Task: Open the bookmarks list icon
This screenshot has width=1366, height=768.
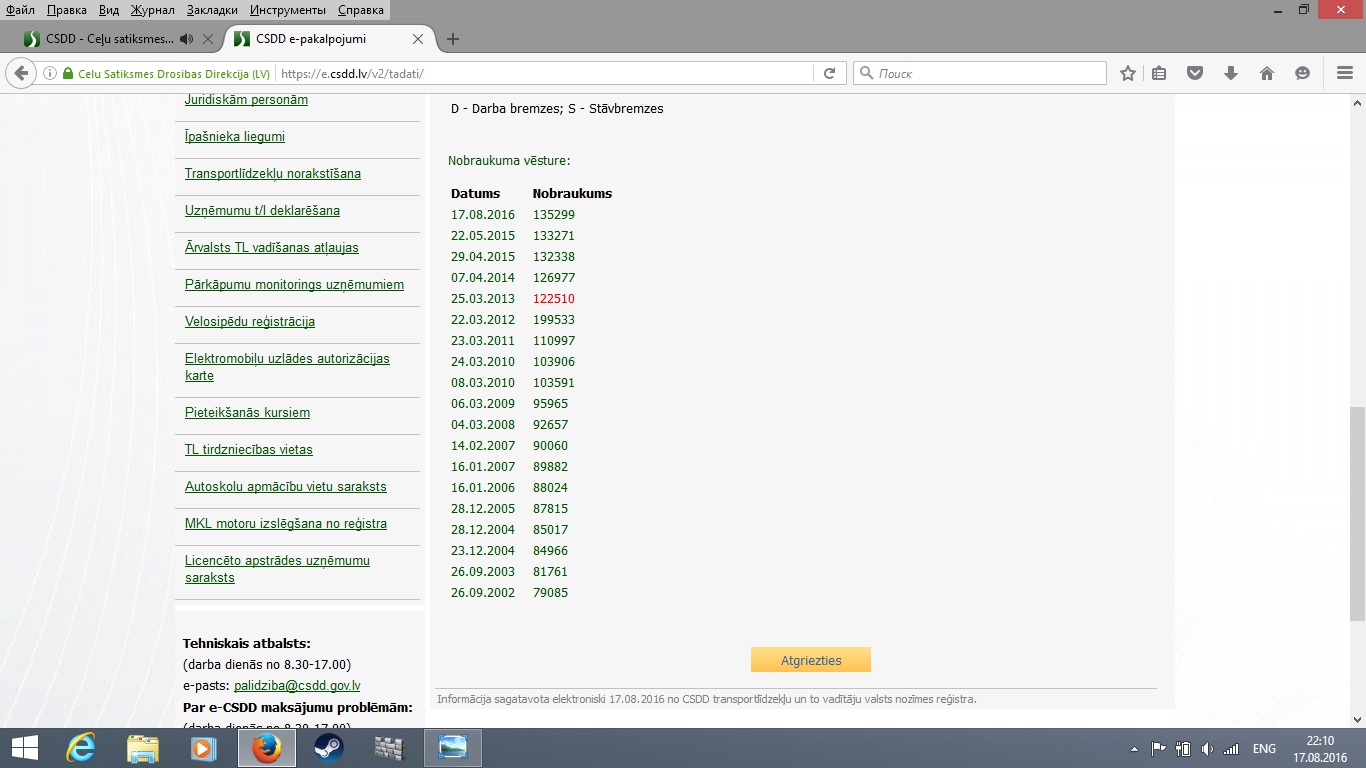Action: [x=1159, y=73]
